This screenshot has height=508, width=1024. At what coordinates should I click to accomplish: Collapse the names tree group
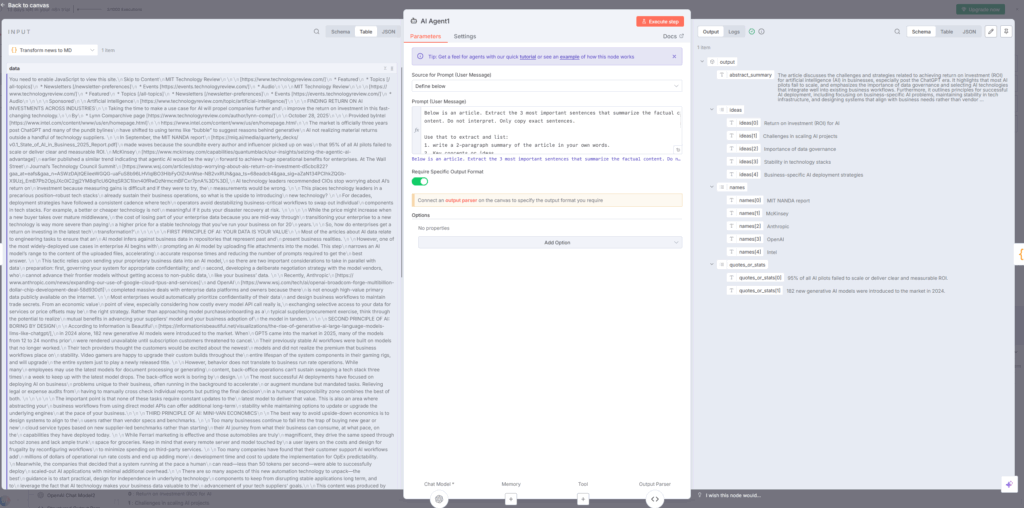pyautogui.click(x=710, y=187)
